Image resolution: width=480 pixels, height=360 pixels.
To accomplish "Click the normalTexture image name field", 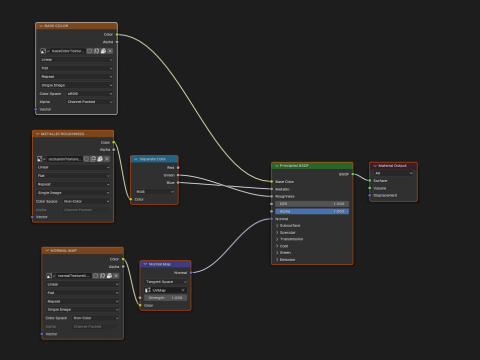I will click(x=74, y=276).
